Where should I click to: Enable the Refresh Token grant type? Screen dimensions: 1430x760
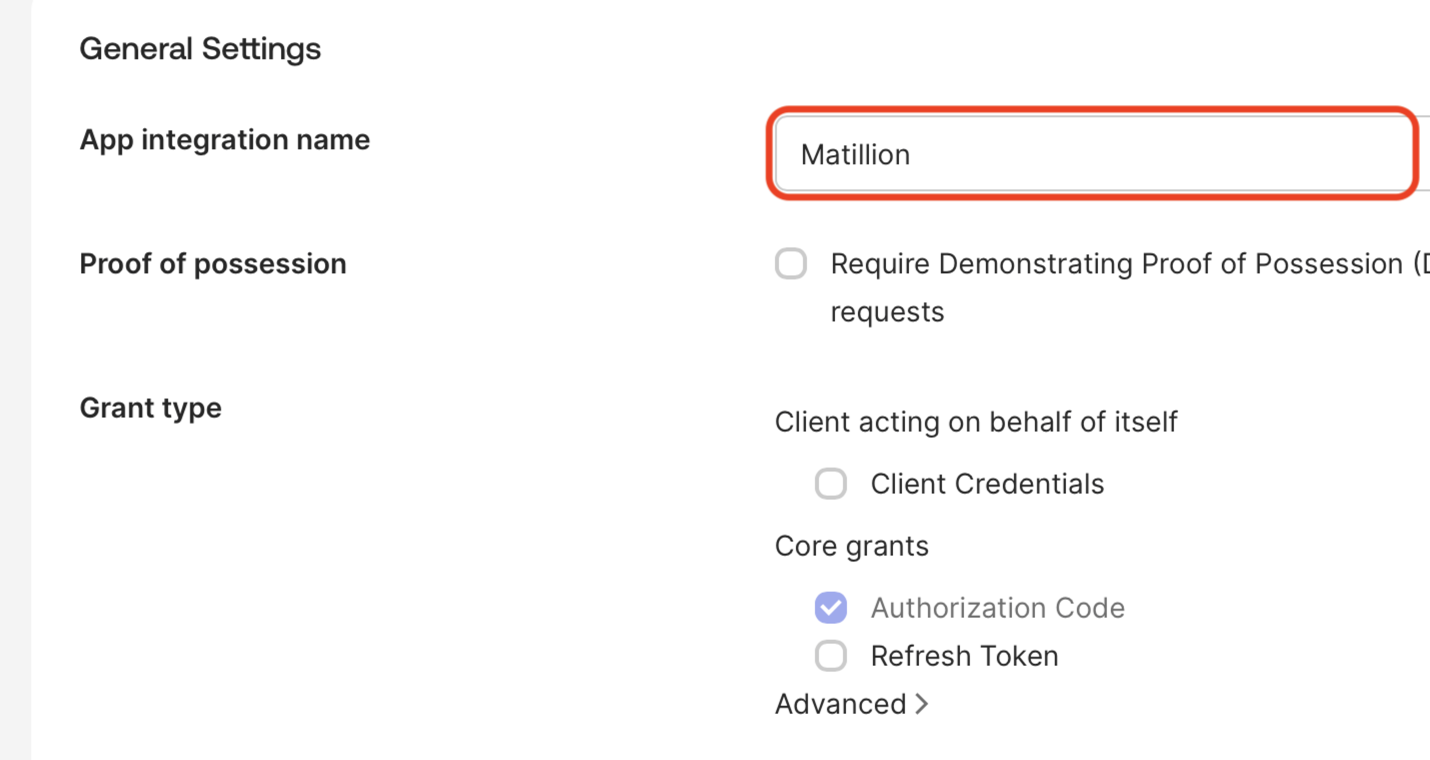coord(831,656)
